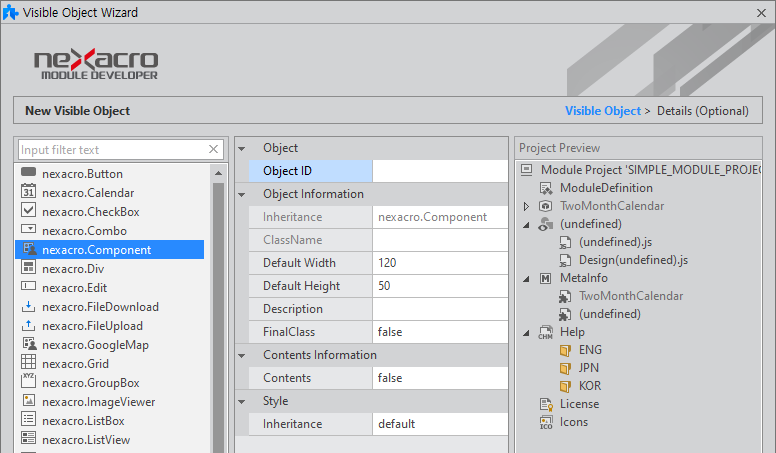The height and width of the screenshot is (453, 776).
Task: Collapse the Style section
Action: (x=243, y=401)
